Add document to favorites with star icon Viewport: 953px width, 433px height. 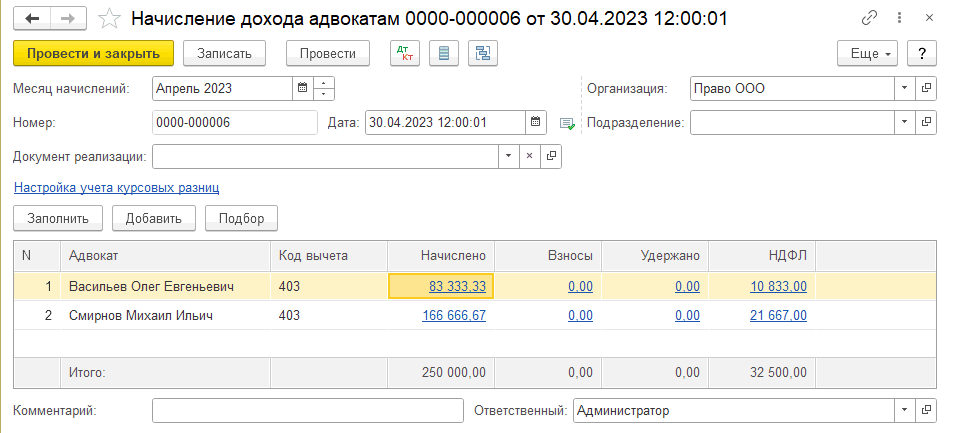[112, 19]
